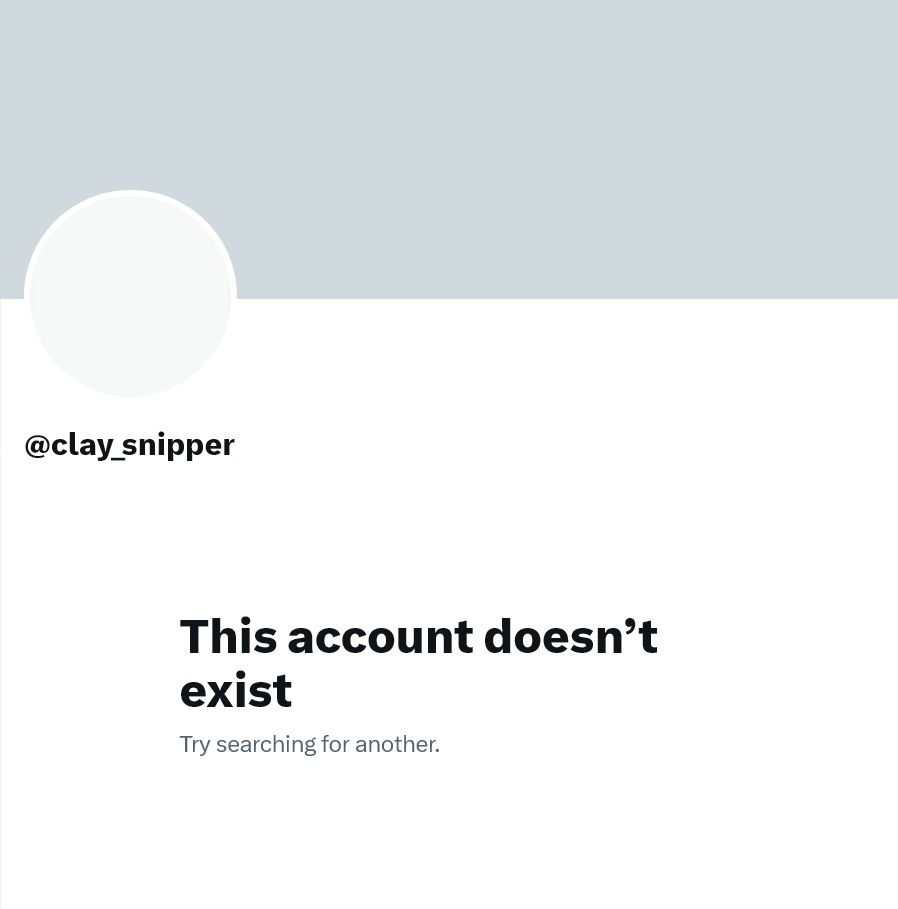The height and width of the screenshot is (909, 898).
Task: Click the underscore in the @clay_snipper handle
Action: (118, 460)
